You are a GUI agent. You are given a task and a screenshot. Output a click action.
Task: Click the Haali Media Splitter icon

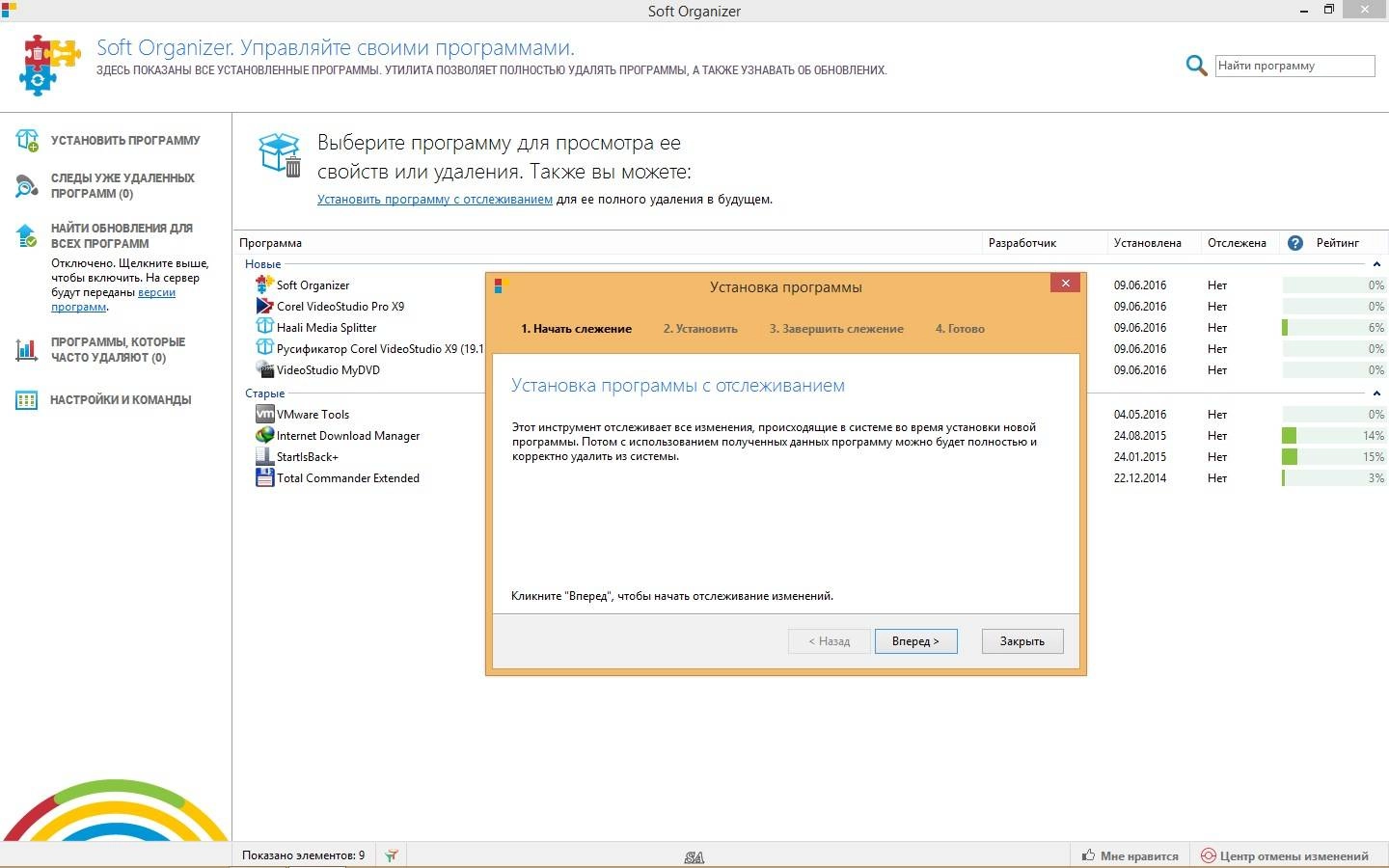264,327
